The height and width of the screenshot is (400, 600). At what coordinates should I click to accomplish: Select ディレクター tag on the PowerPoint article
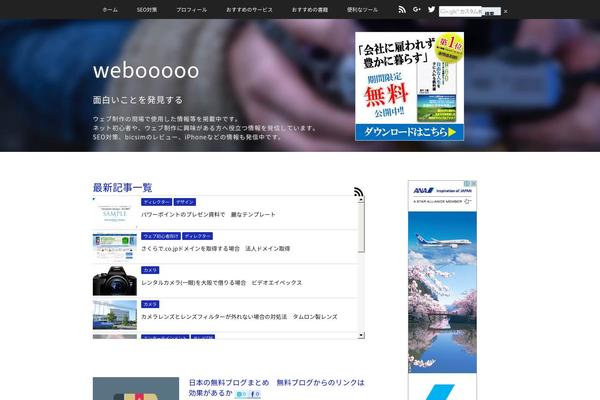[157, 202]
